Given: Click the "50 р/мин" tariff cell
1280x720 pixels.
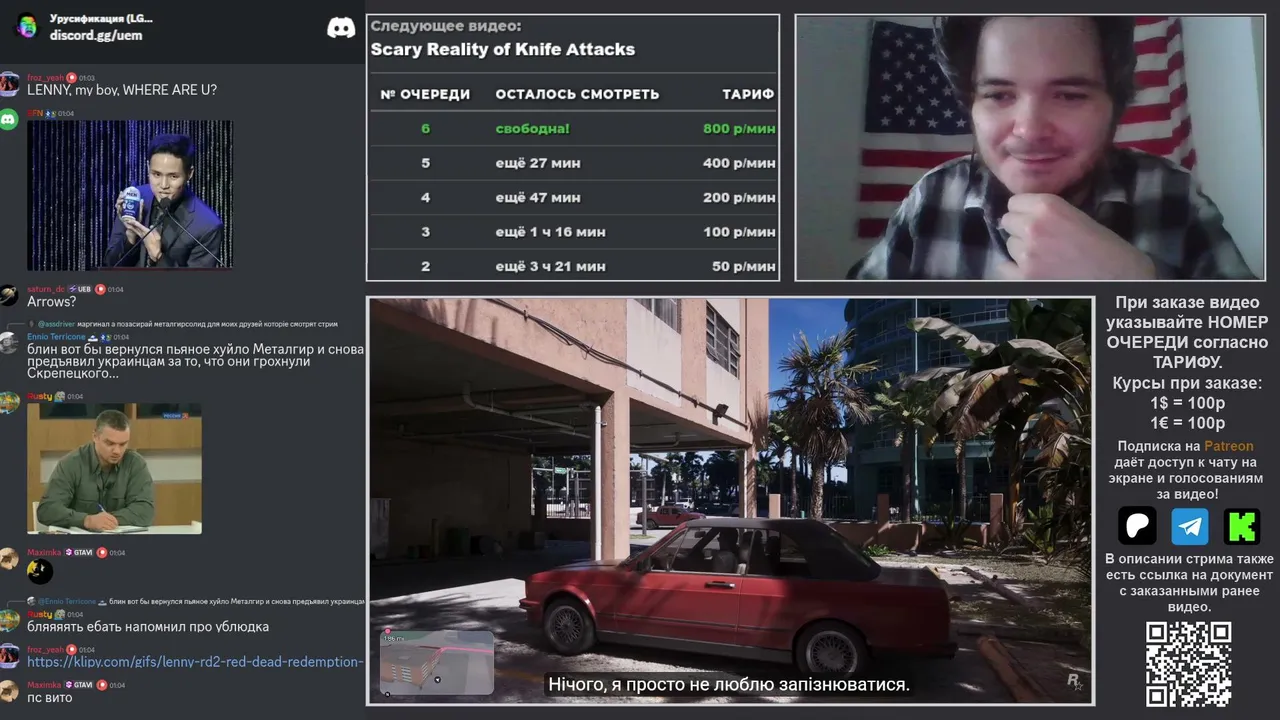Looking at the screenshot, I should click(x=744, y=266).
